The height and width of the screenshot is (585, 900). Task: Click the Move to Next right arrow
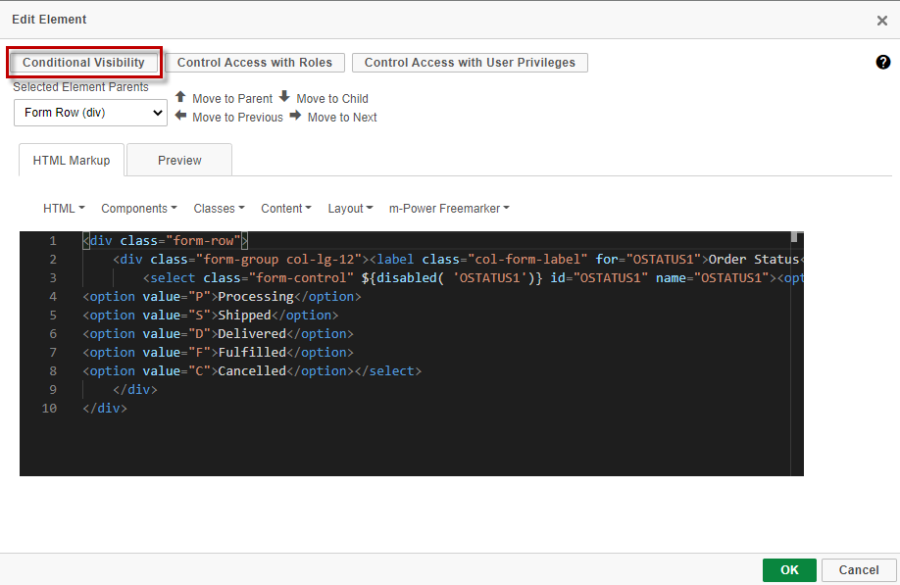pos(295,115)
